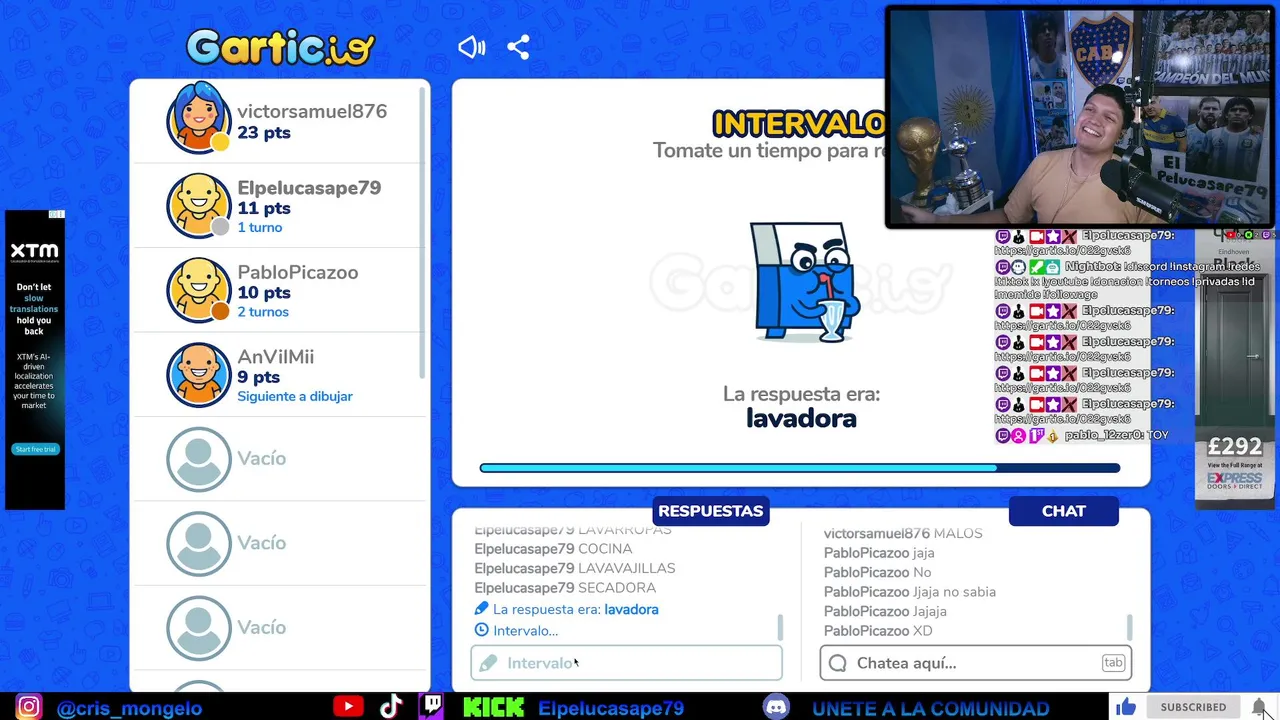The width and height of the screenshot is (1280, 720).
Task: Click the victorsamuel876 MALOS chat message
Action: (903, 534)
